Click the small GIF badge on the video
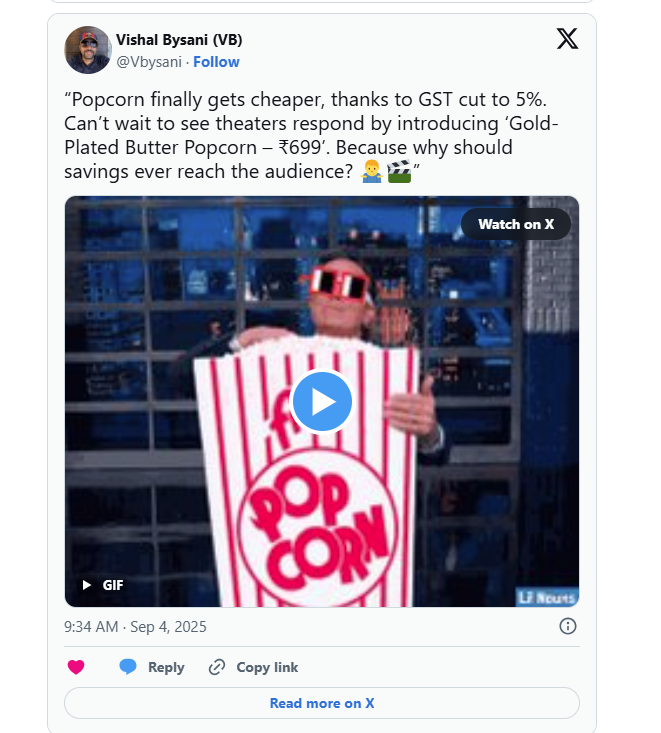The width and height of the screenshot is (661, 733). 103,585
